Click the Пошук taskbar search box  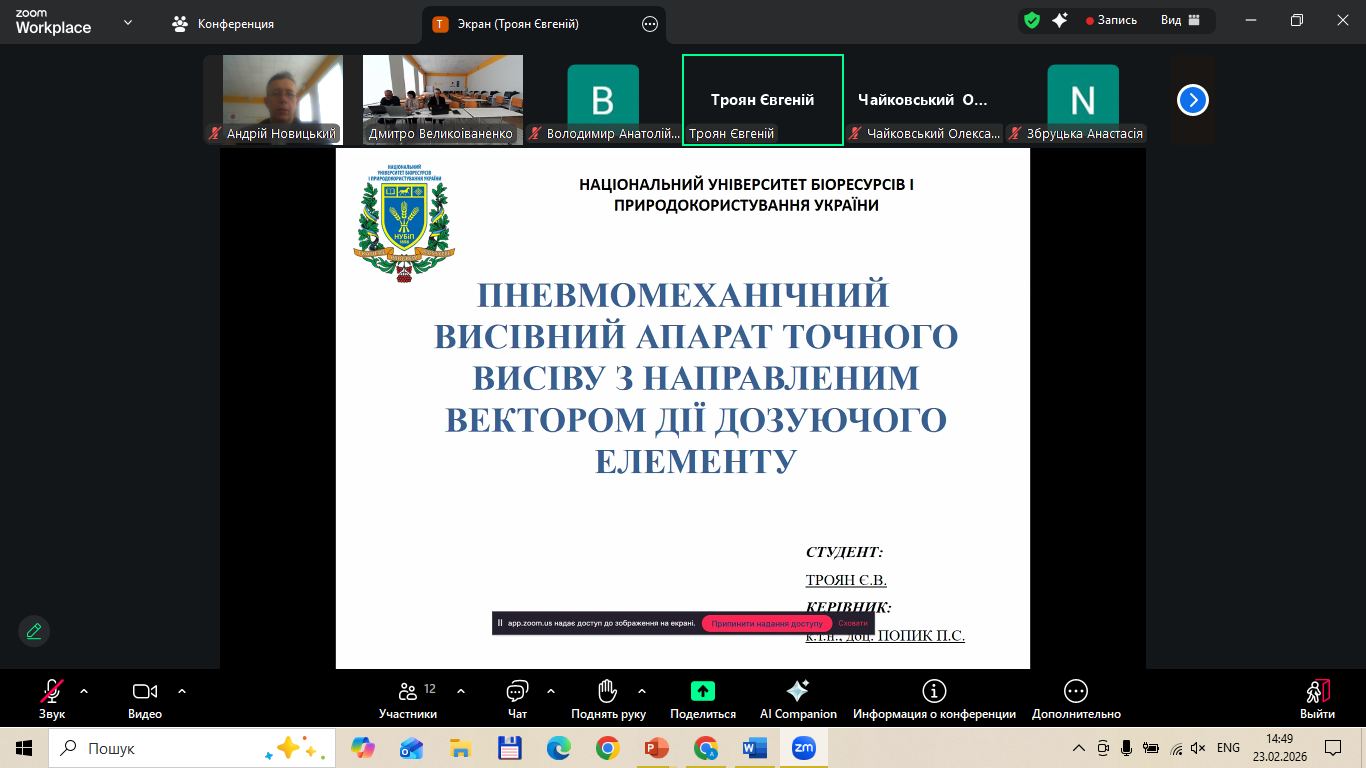(190, 748)
